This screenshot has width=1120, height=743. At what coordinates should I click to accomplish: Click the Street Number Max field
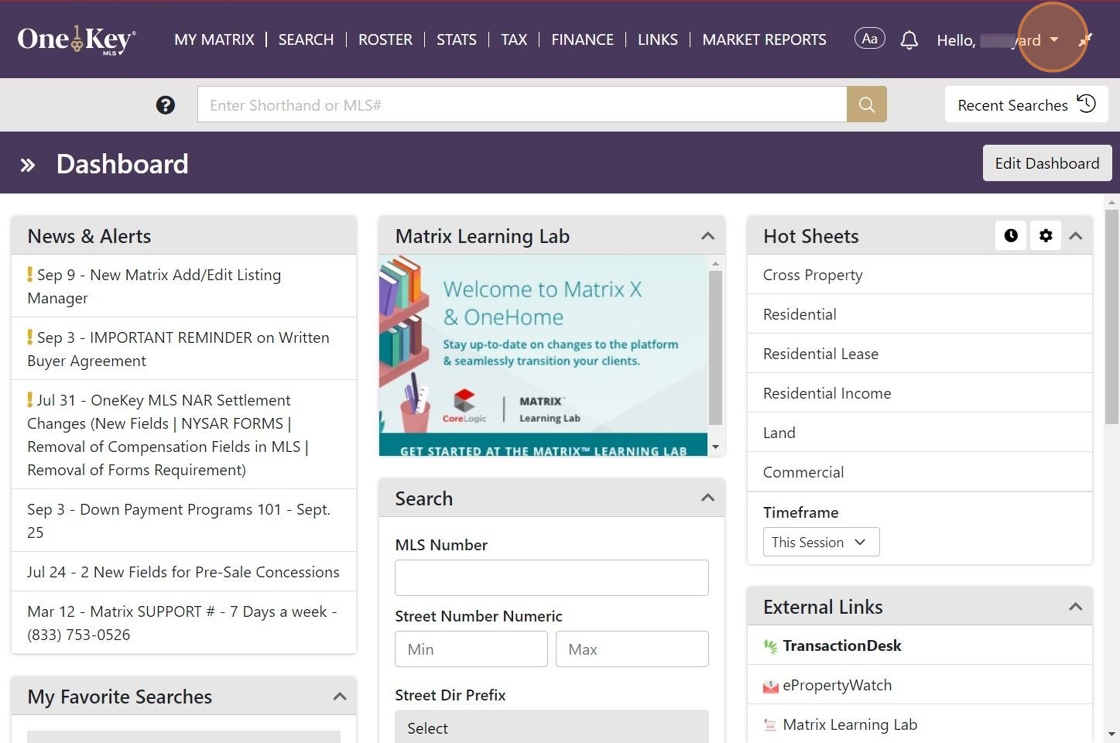tap(632, 649)
